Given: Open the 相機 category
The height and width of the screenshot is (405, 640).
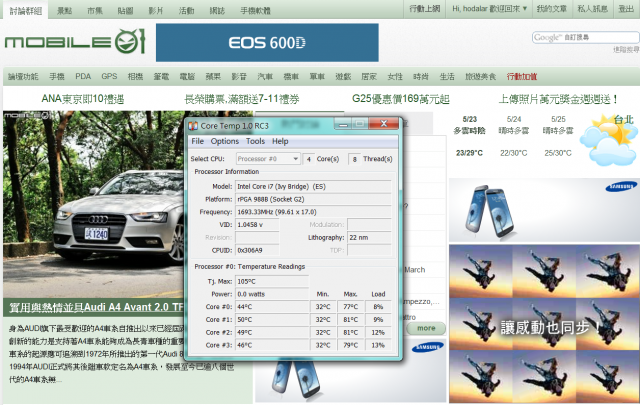Looking at the screenshot, I should click(135, 76).
